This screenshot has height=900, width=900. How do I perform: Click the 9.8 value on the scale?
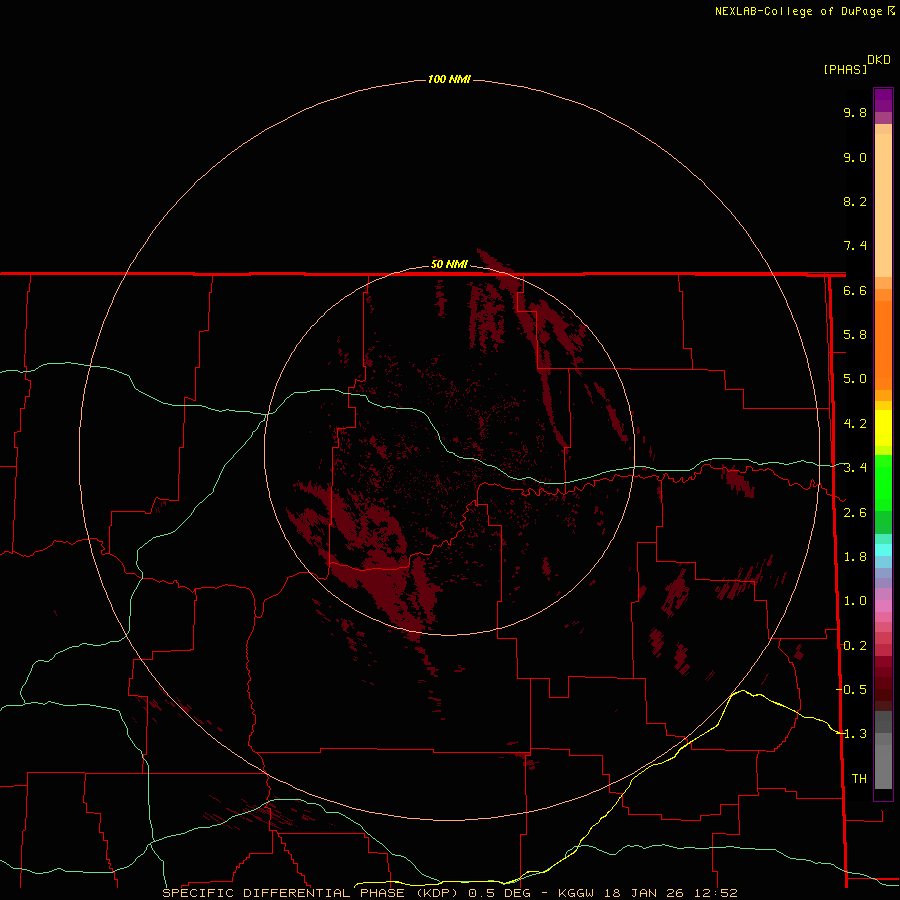(855, 112)
